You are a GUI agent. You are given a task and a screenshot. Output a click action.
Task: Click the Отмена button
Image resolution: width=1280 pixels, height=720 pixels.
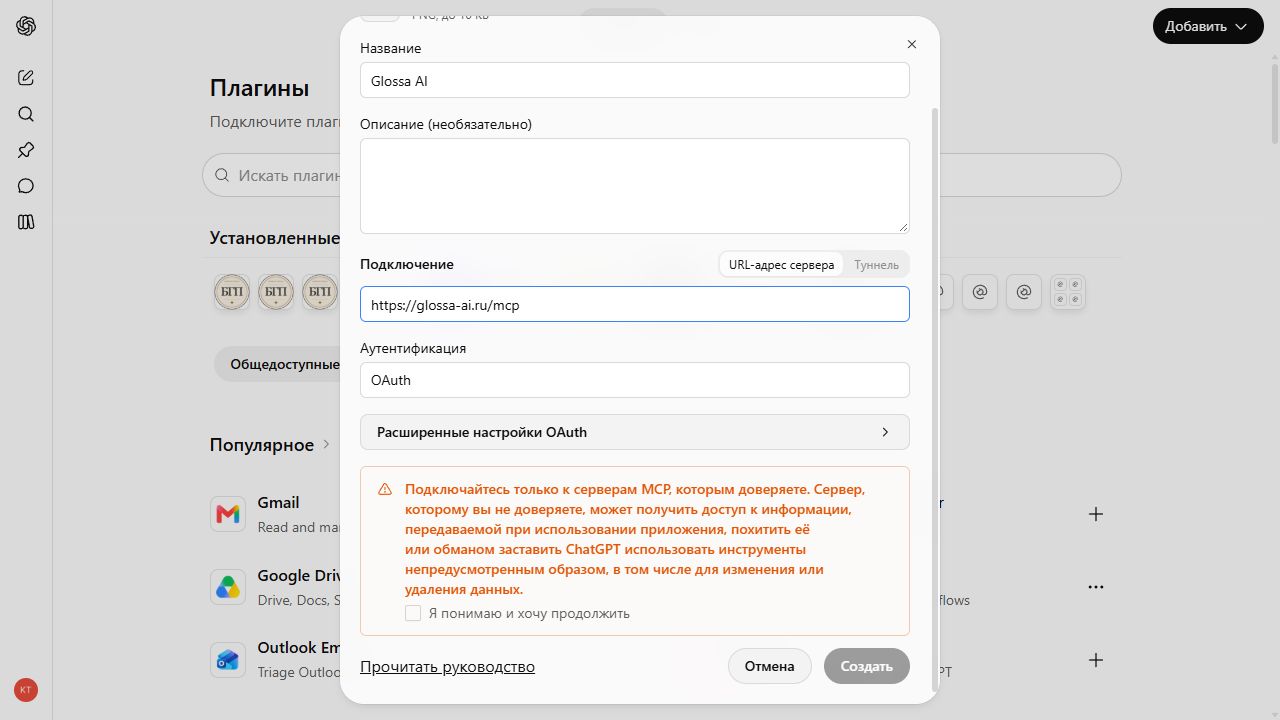770,666
